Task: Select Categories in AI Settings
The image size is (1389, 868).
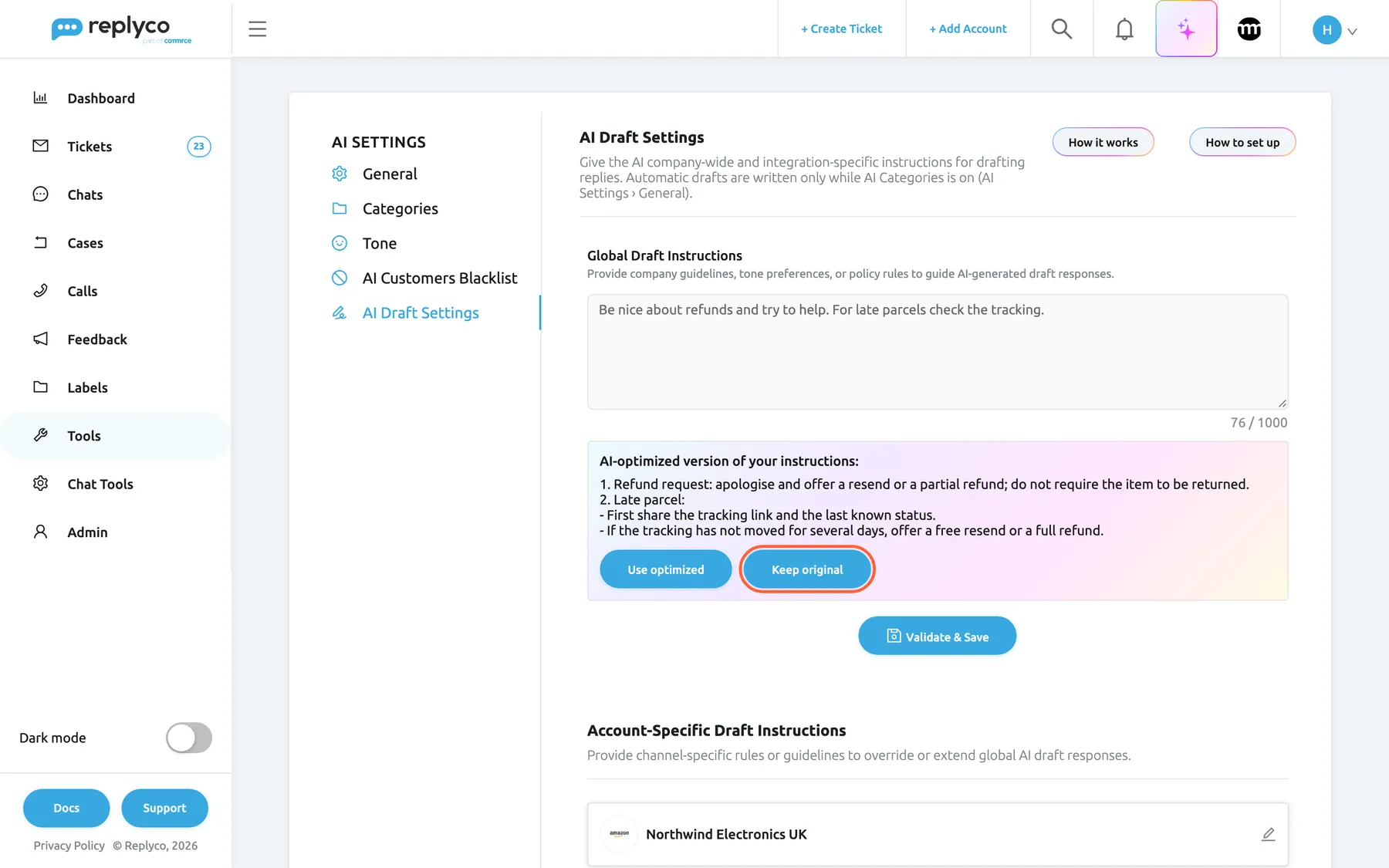Action: (400, 208)
